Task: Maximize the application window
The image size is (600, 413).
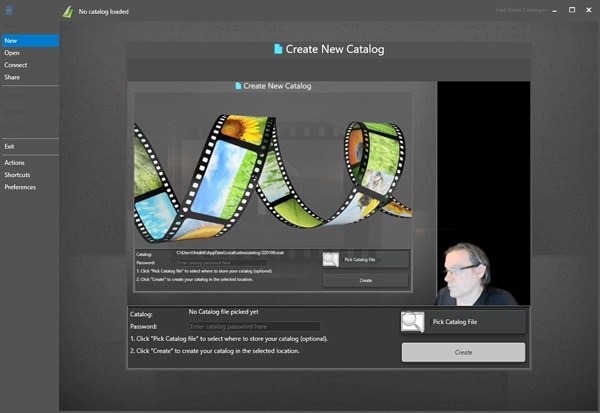Action: 572,10
